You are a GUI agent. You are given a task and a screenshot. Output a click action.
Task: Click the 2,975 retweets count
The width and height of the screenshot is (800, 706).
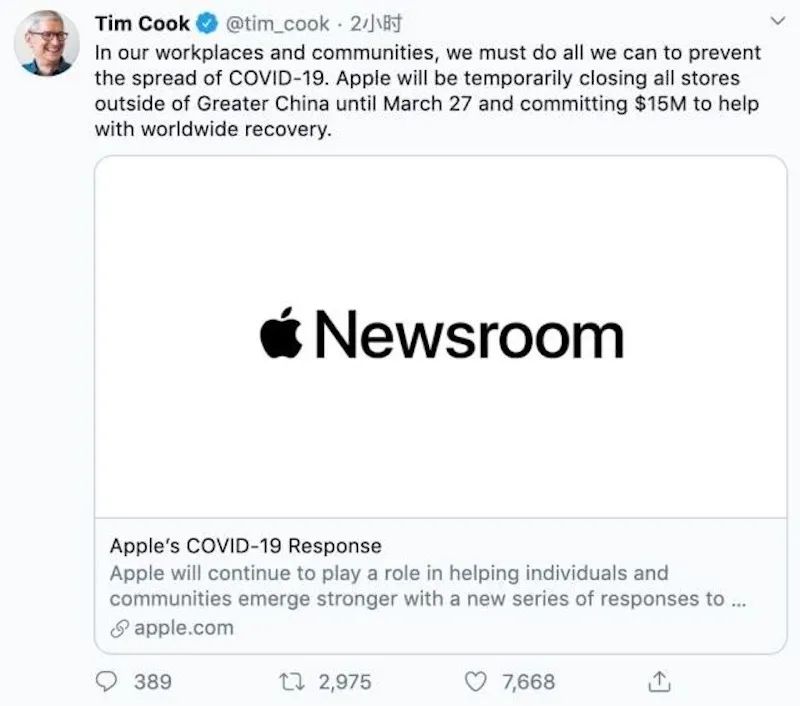pos(344,682)
